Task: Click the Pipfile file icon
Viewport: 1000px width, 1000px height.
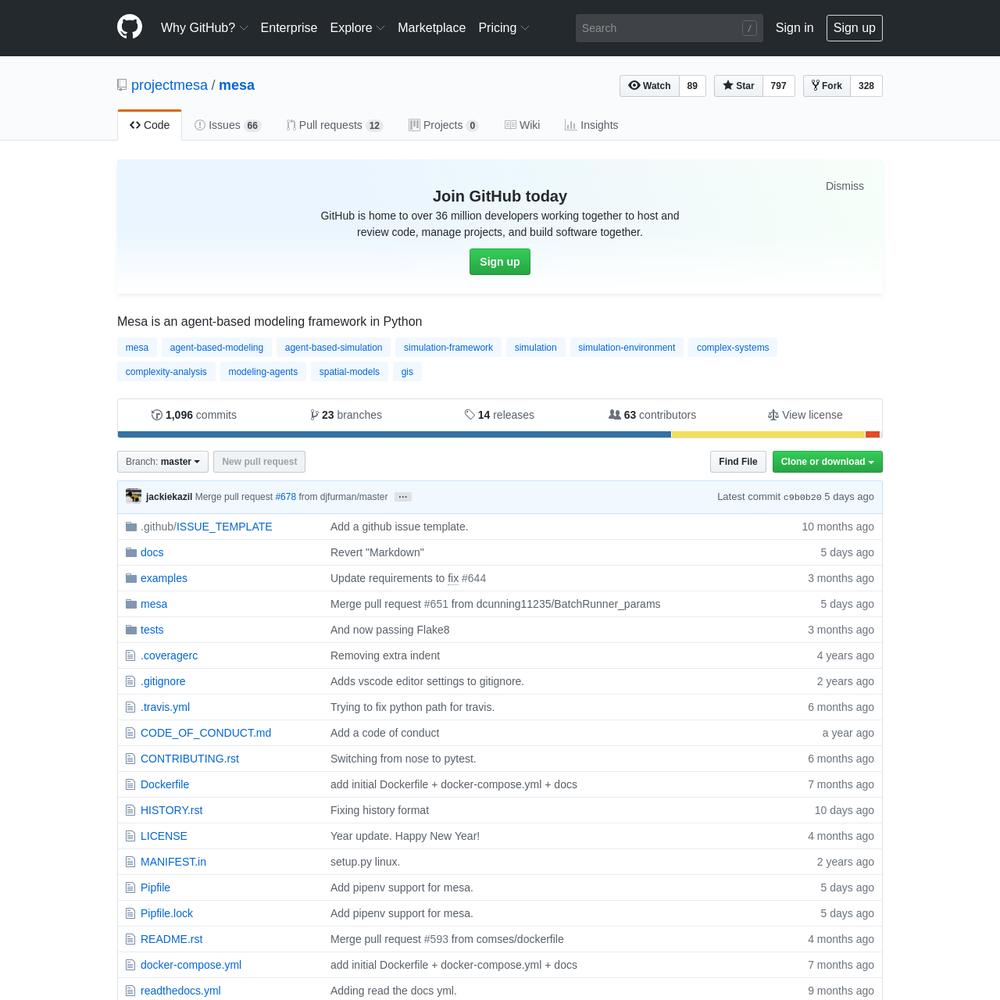Action: click(131, 888)
